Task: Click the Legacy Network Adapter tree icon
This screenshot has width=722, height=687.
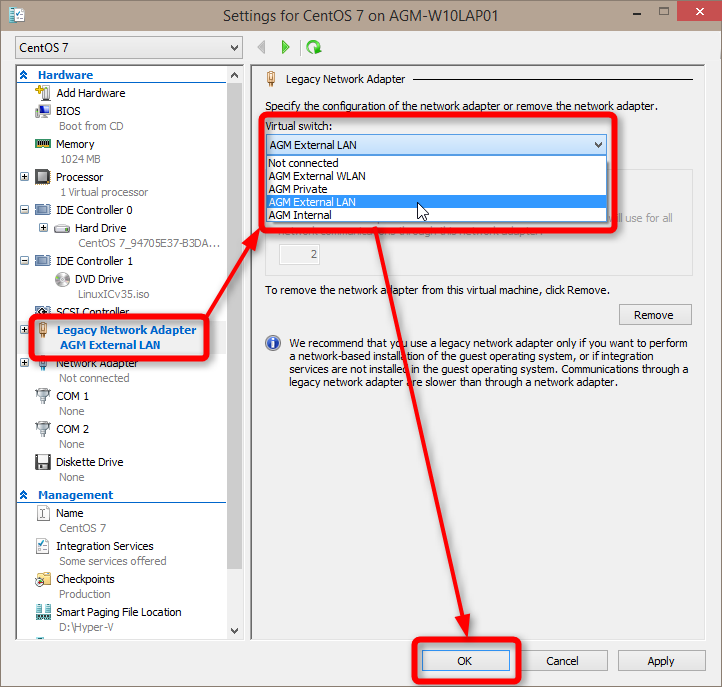Action: (x=43, y=330)
